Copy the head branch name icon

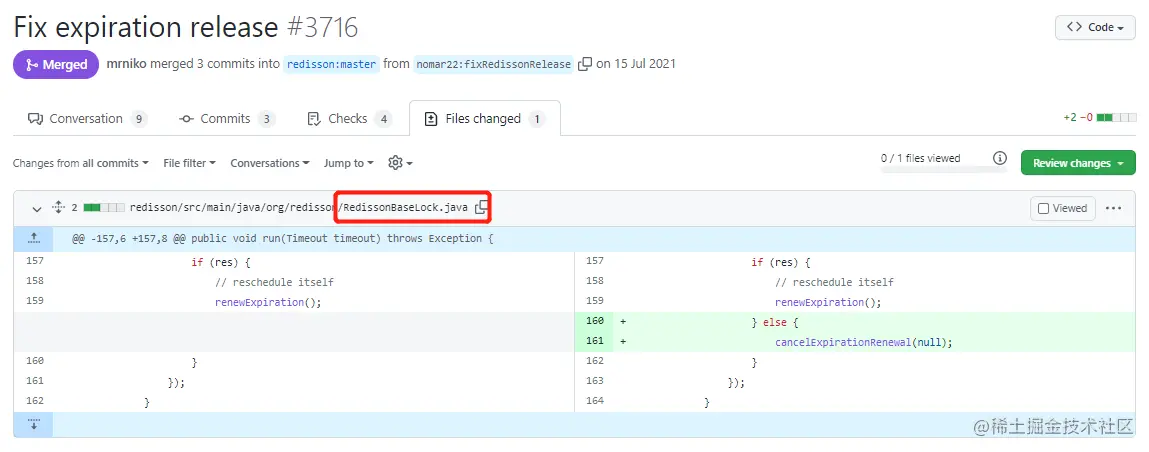click(585, 64)
